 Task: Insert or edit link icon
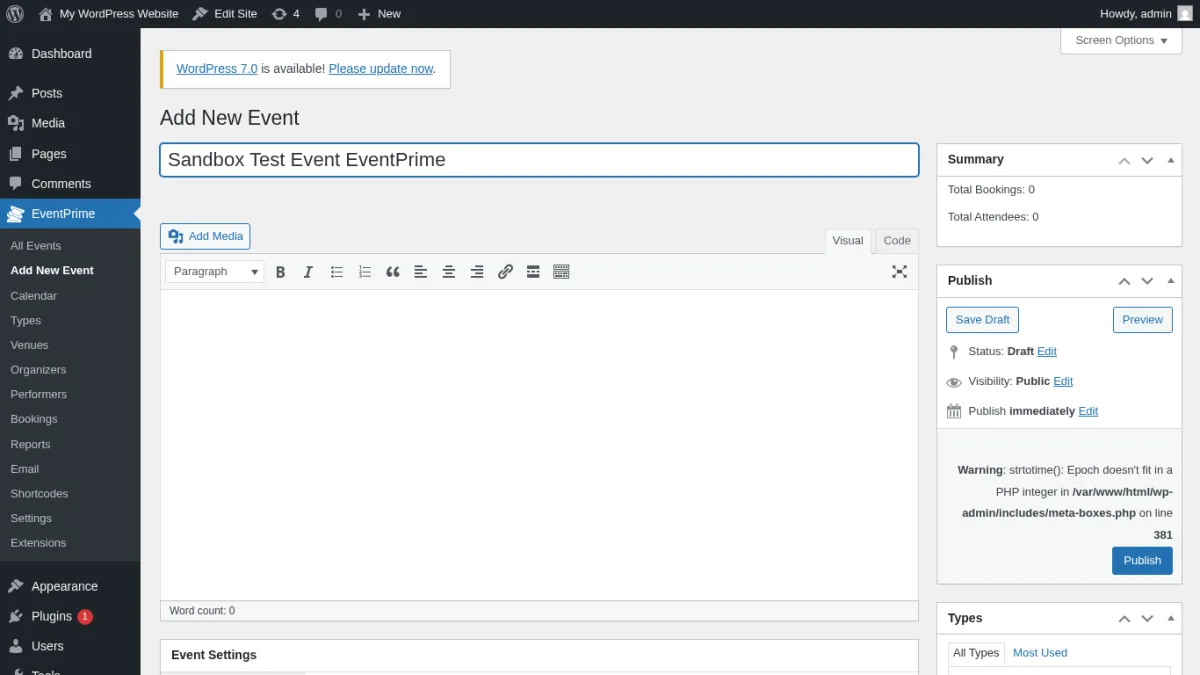(x=505, y=272)
